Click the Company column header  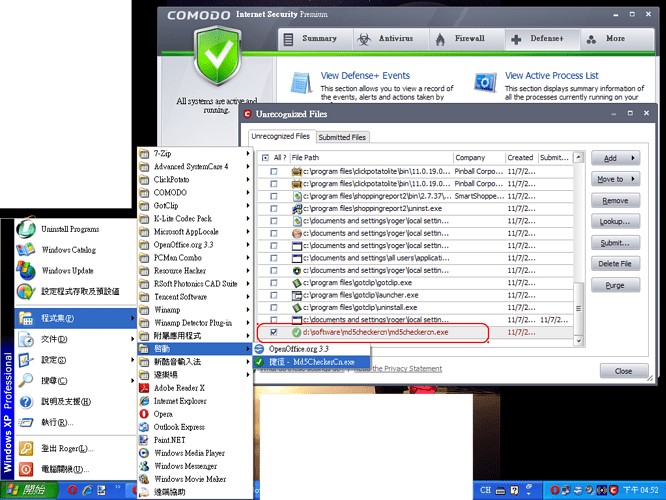480,158
